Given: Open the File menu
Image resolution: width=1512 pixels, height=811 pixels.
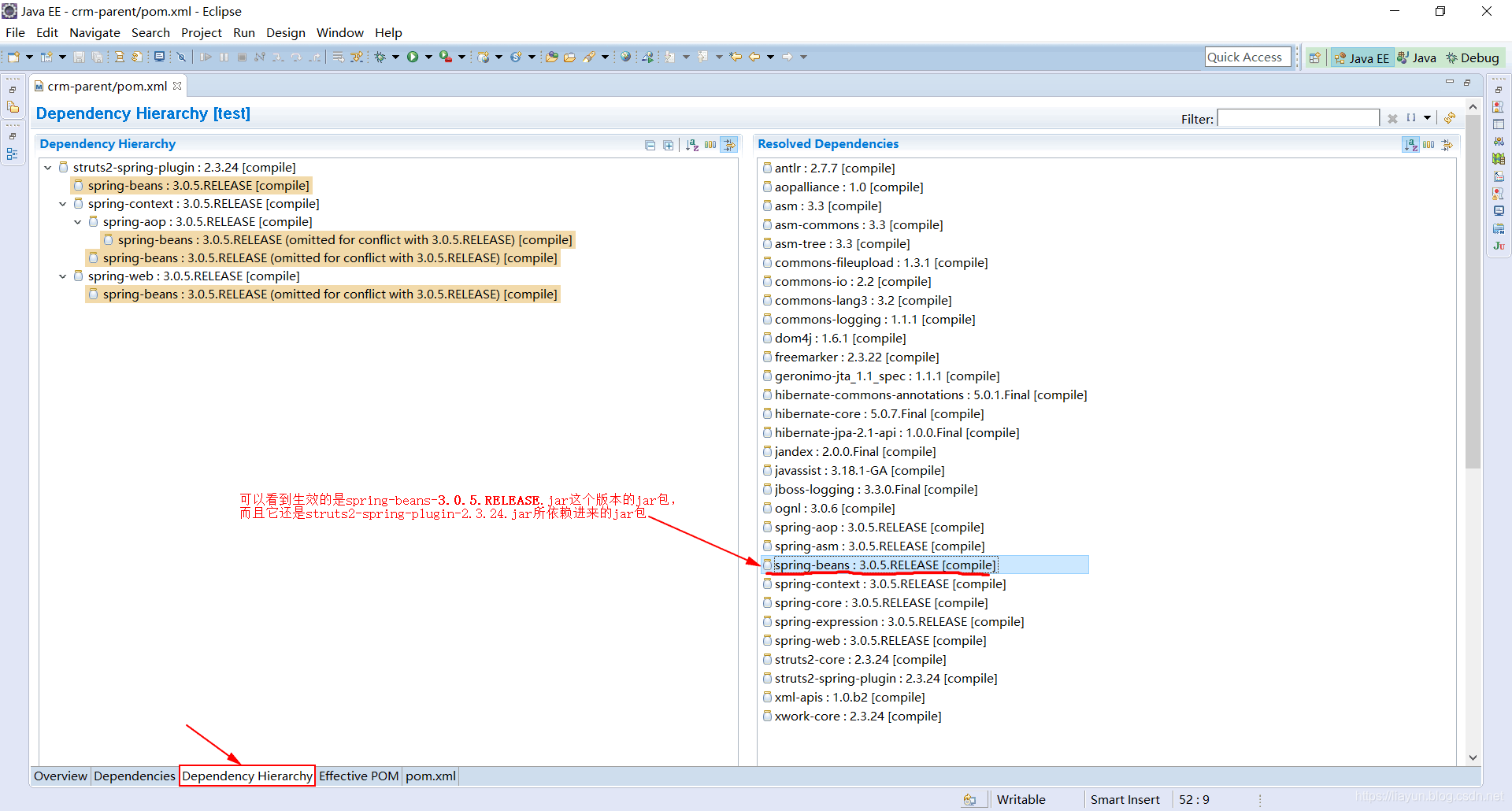Looking at the screenshot, I should 15,32.
